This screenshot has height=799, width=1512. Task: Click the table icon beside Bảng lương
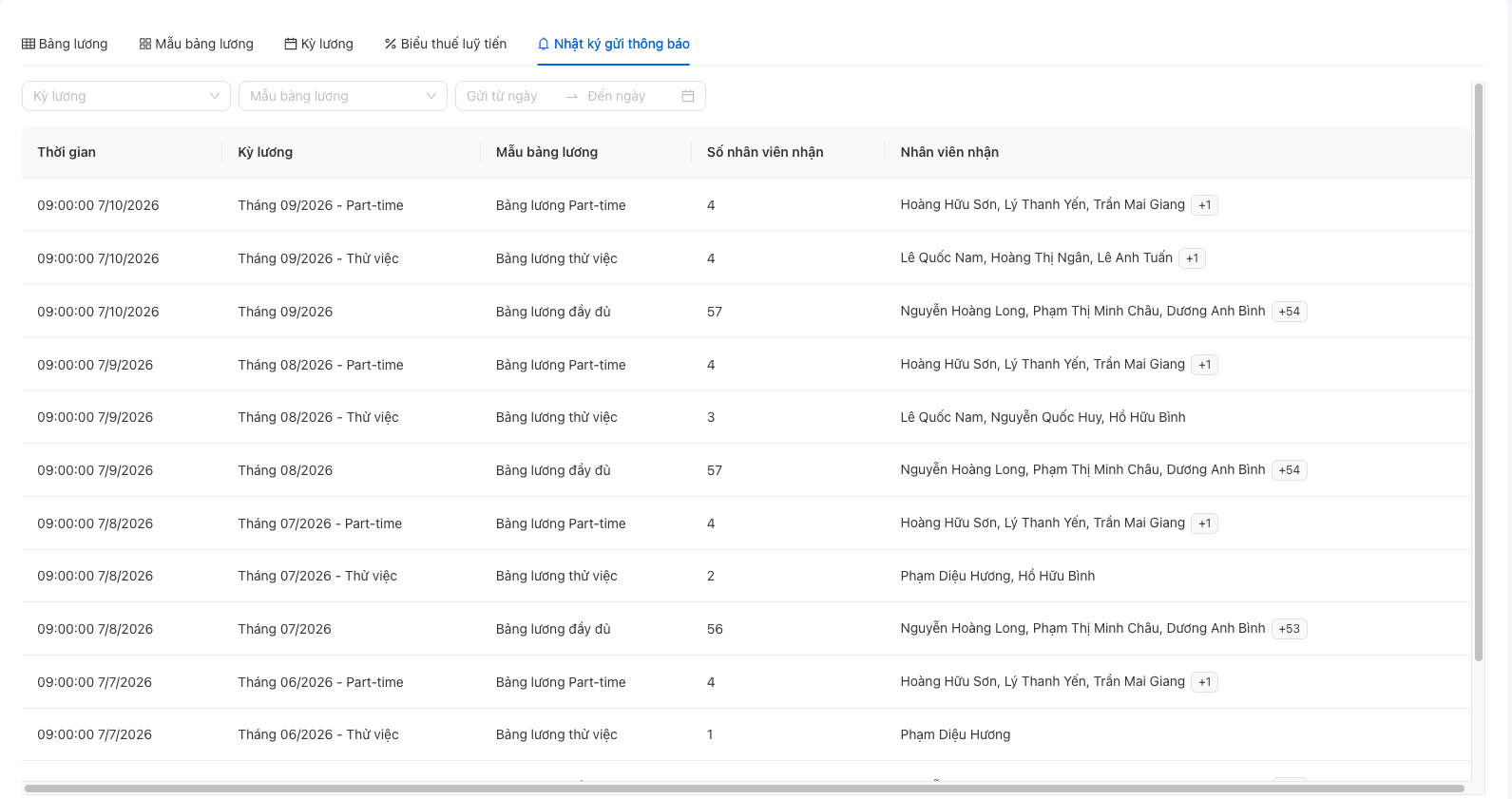click(29, 44)
